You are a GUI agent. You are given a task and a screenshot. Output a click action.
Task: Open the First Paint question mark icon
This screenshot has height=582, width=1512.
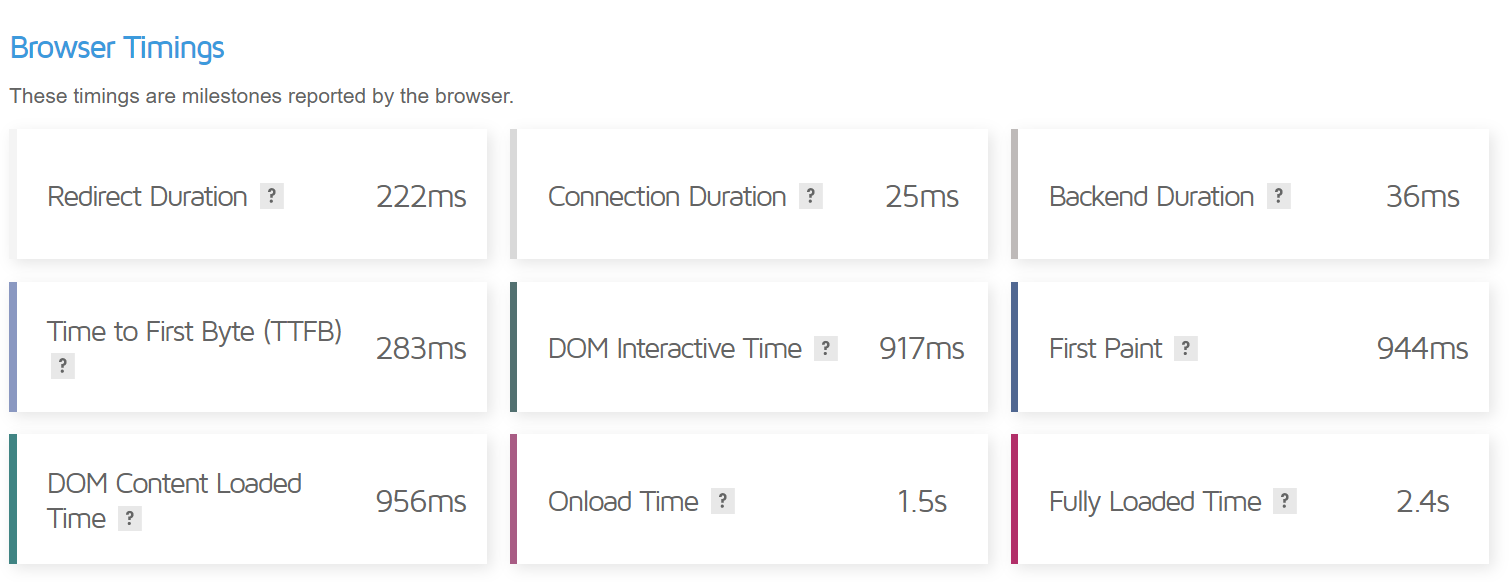pos(1186,349)
